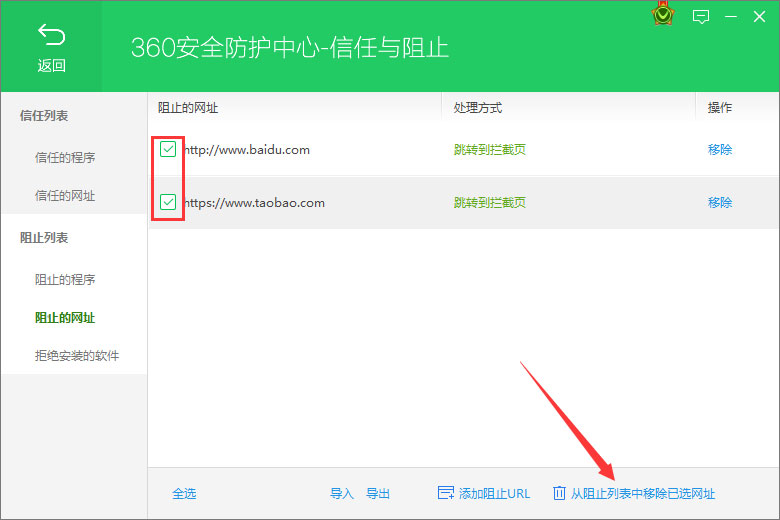This screenshot has width=780, height=520.
Task: Click the 阻止的网址 column header
Action: tap(188, 107)
